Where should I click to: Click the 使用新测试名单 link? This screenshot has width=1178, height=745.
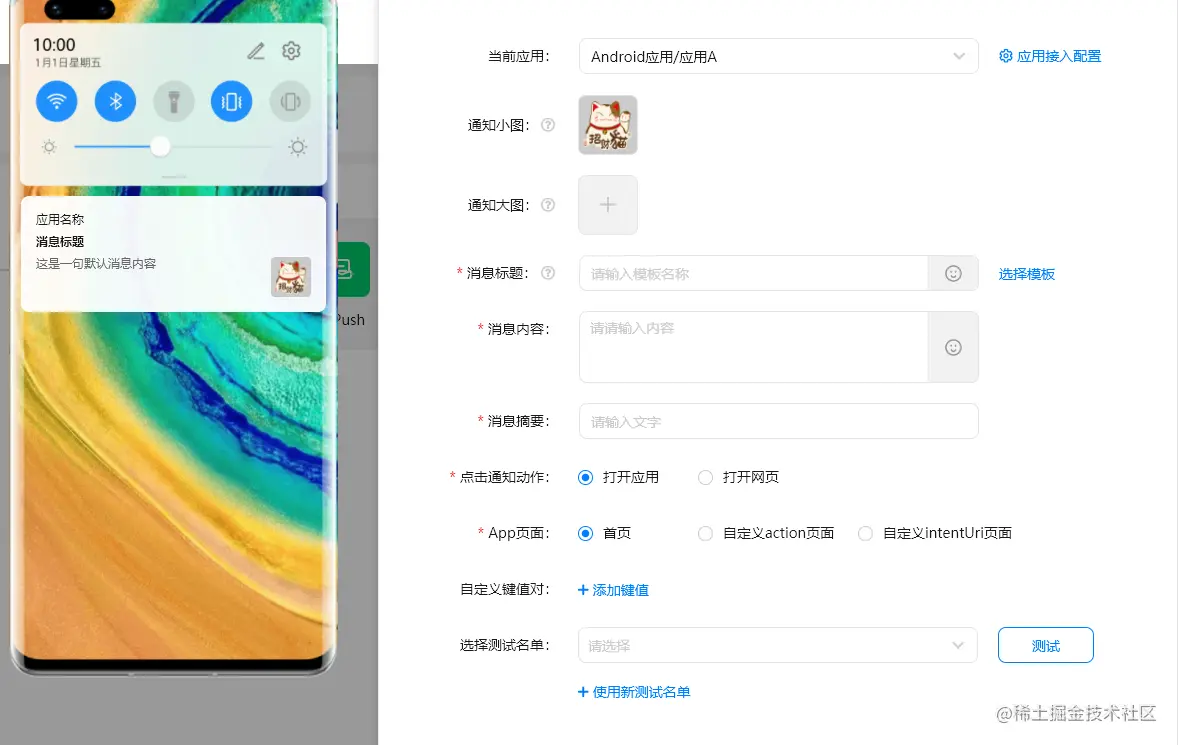634,692
